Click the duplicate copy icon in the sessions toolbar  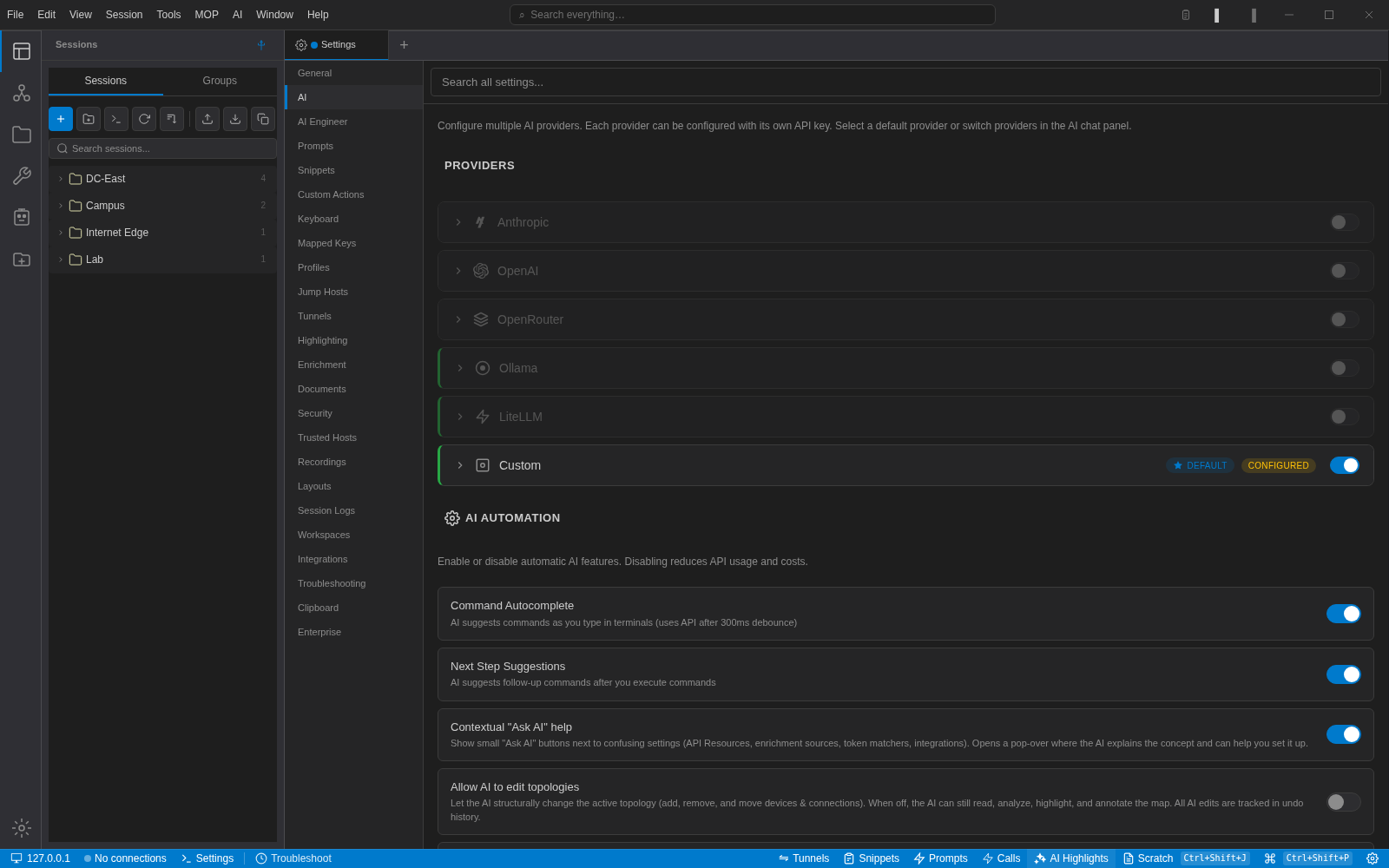click(x=263, y=119)
